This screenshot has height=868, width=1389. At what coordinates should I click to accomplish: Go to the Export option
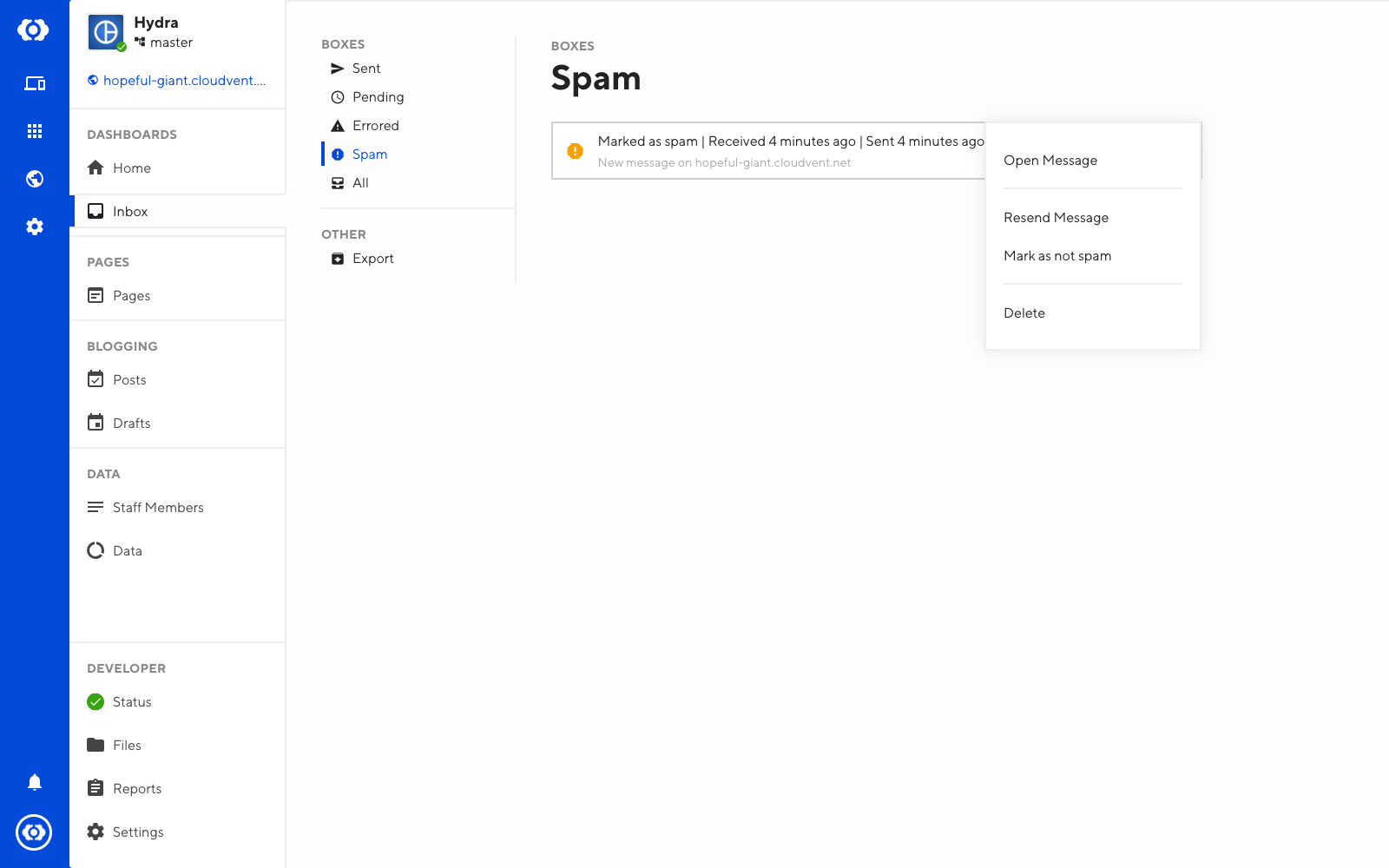372,259
